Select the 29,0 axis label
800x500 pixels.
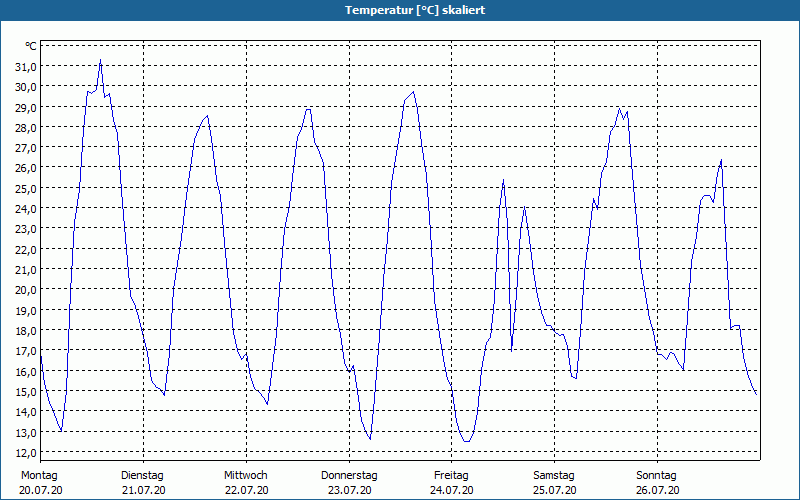point(27,107)
